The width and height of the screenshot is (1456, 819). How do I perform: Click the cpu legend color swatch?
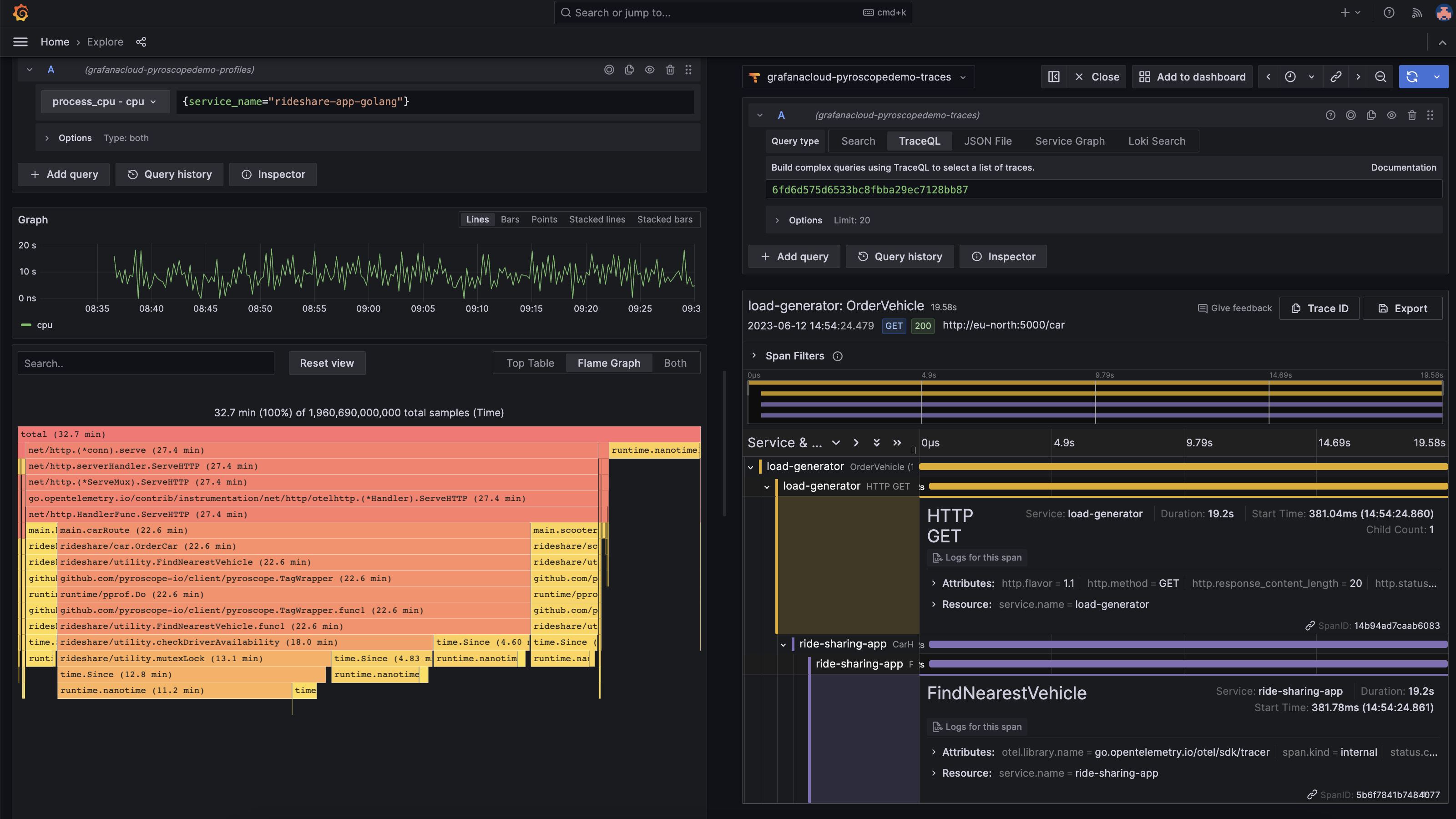click(26, 325)
